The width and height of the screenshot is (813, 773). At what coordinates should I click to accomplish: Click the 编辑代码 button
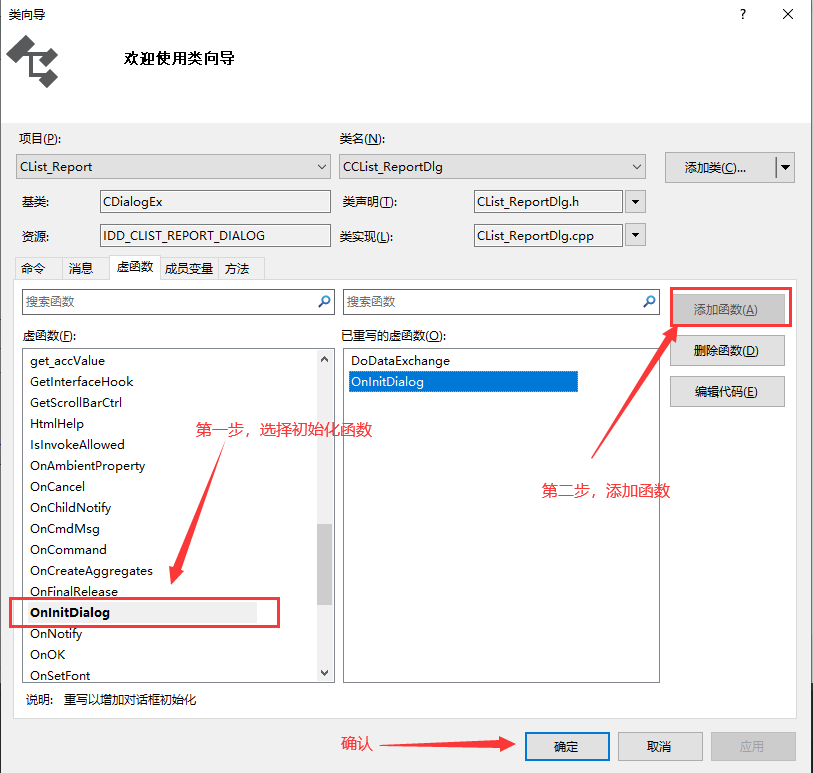pos(727,391)
